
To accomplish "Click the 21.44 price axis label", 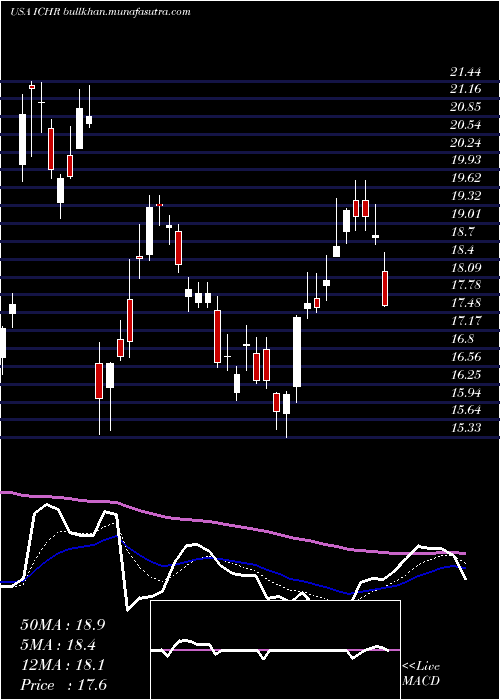I will point(466,71).
